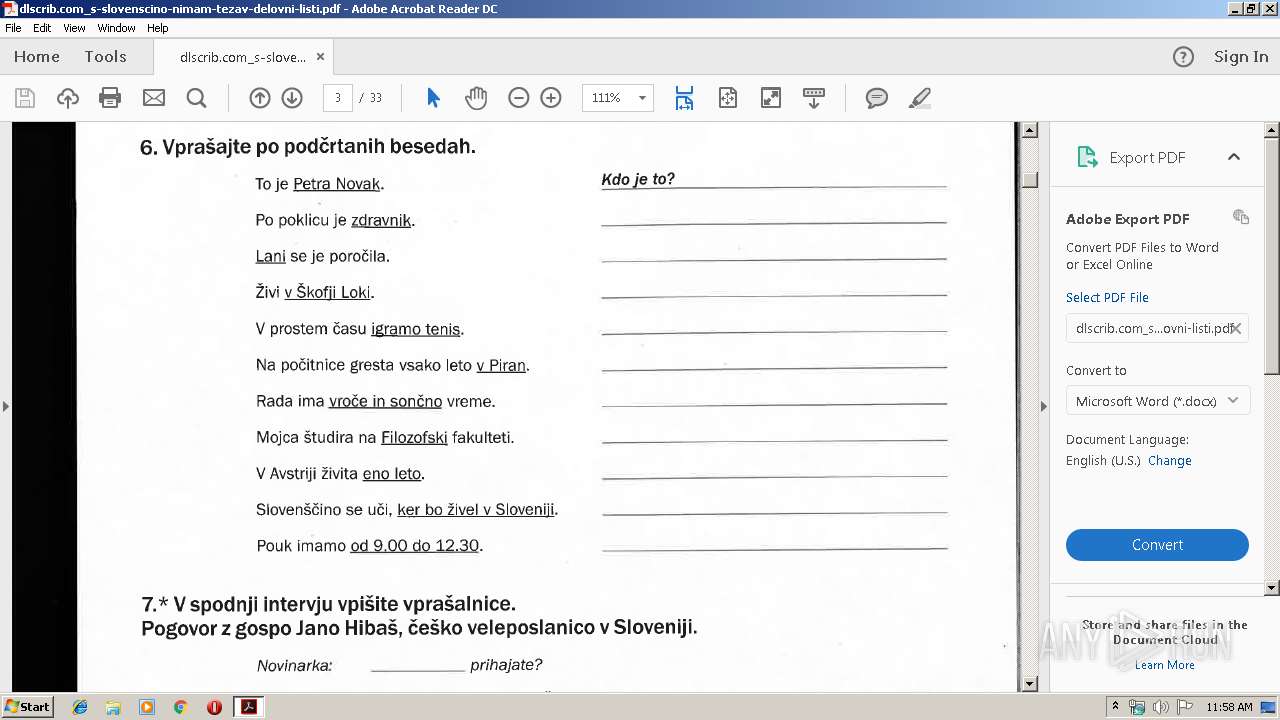This screenshot has height=720, width=1280.
Task: Select the highlight pen tool
Action: pos(920,98)
